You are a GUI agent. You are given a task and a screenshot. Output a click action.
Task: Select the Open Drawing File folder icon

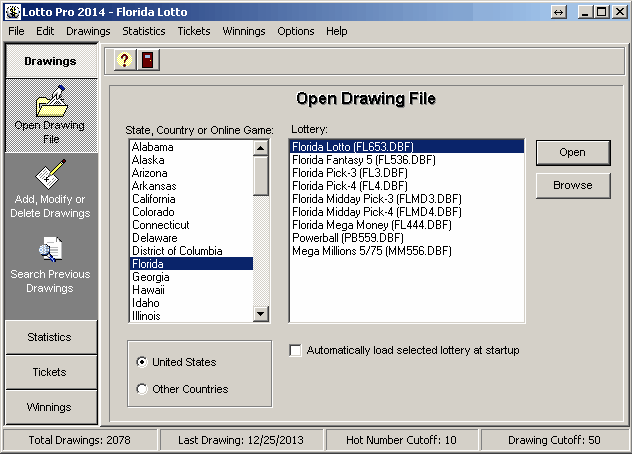(x=51, y=101)
